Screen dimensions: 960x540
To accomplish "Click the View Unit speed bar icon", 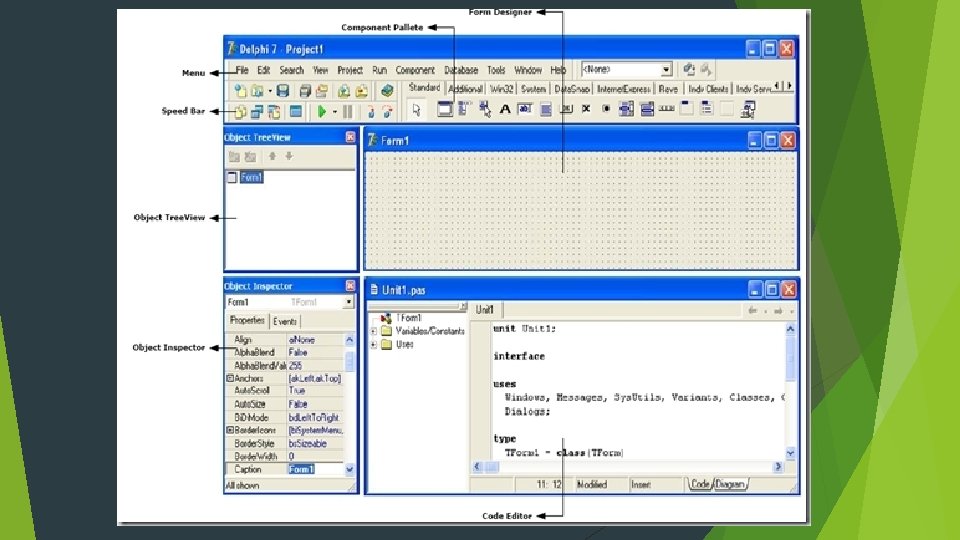I will (240, 111).
